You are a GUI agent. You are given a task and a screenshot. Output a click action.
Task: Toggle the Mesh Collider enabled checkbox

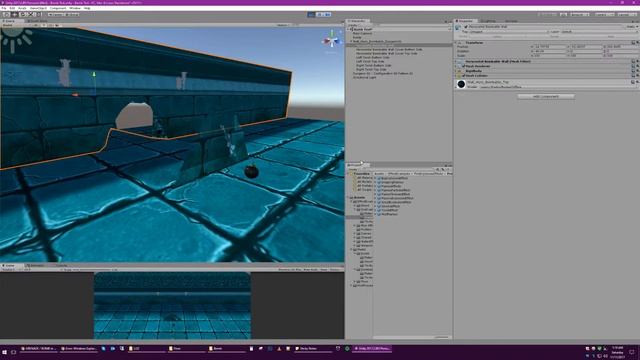click(463, 76)
